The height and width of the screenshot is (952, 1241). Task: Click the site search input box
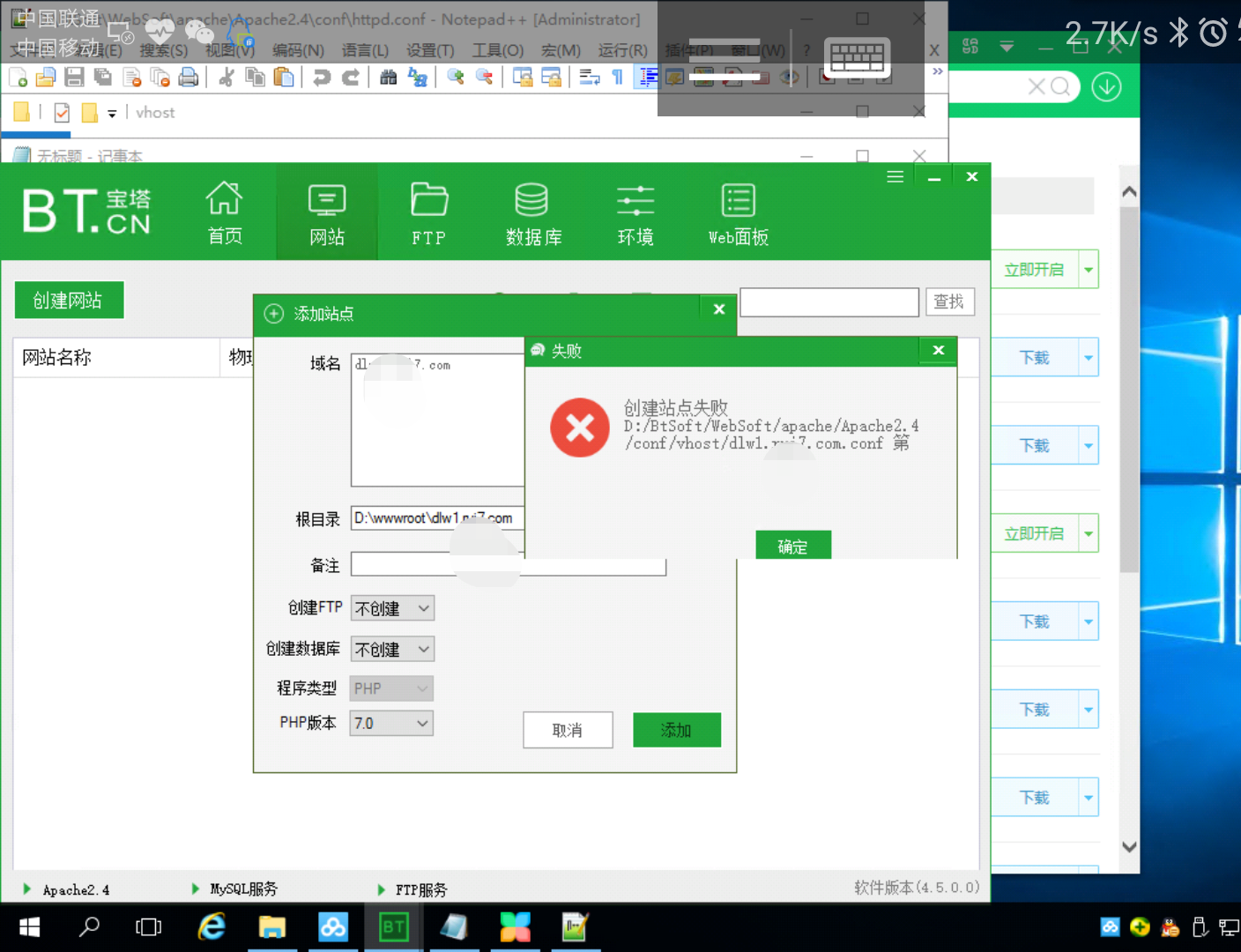pos(829,301)
